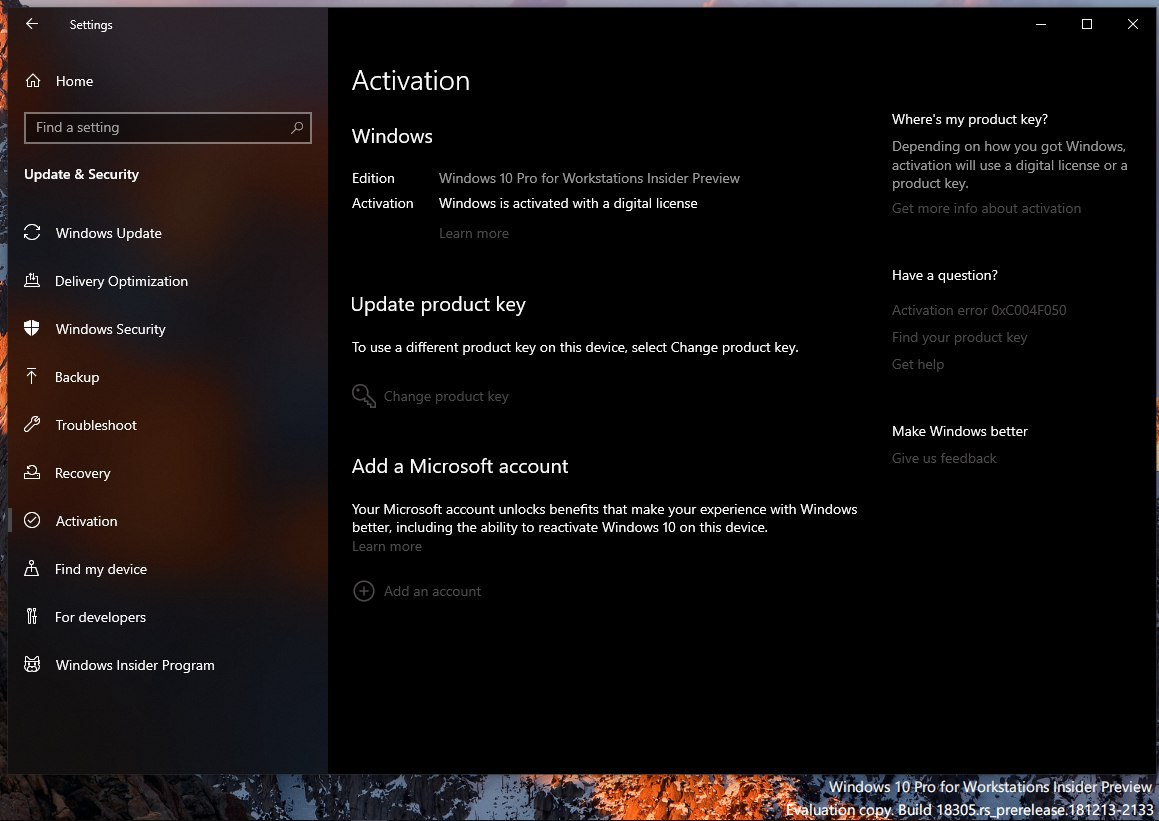The height and width of the screenshot is (821, 1159).
Task: Minimize the Settings window
Action: click(x=1041, y=24)
